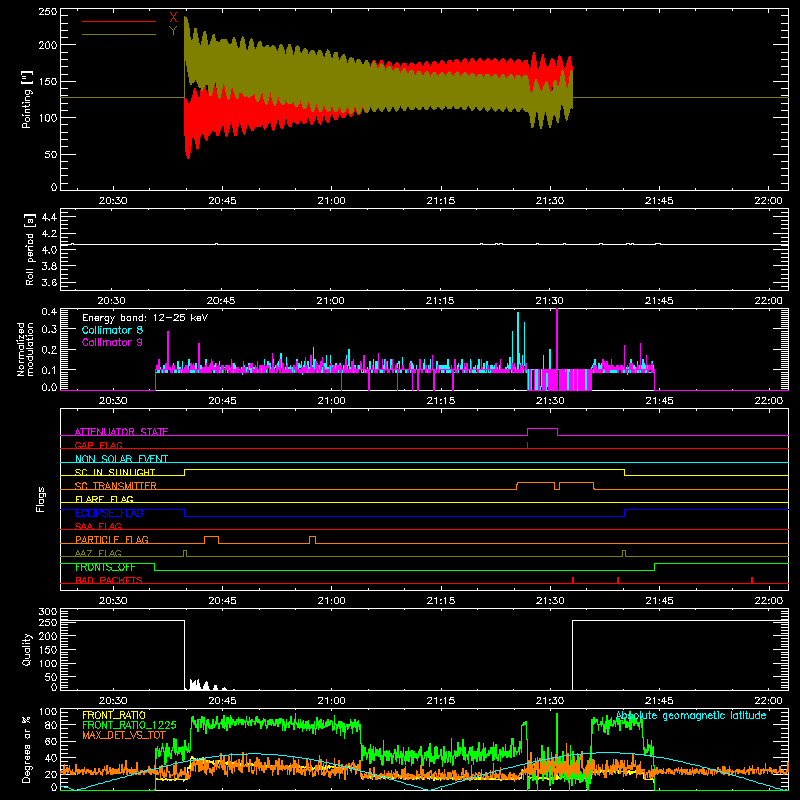Click the 20:30 tick under Quality plot
The width and height of the screenshot is (800, 800).
(x=113, y=701)
